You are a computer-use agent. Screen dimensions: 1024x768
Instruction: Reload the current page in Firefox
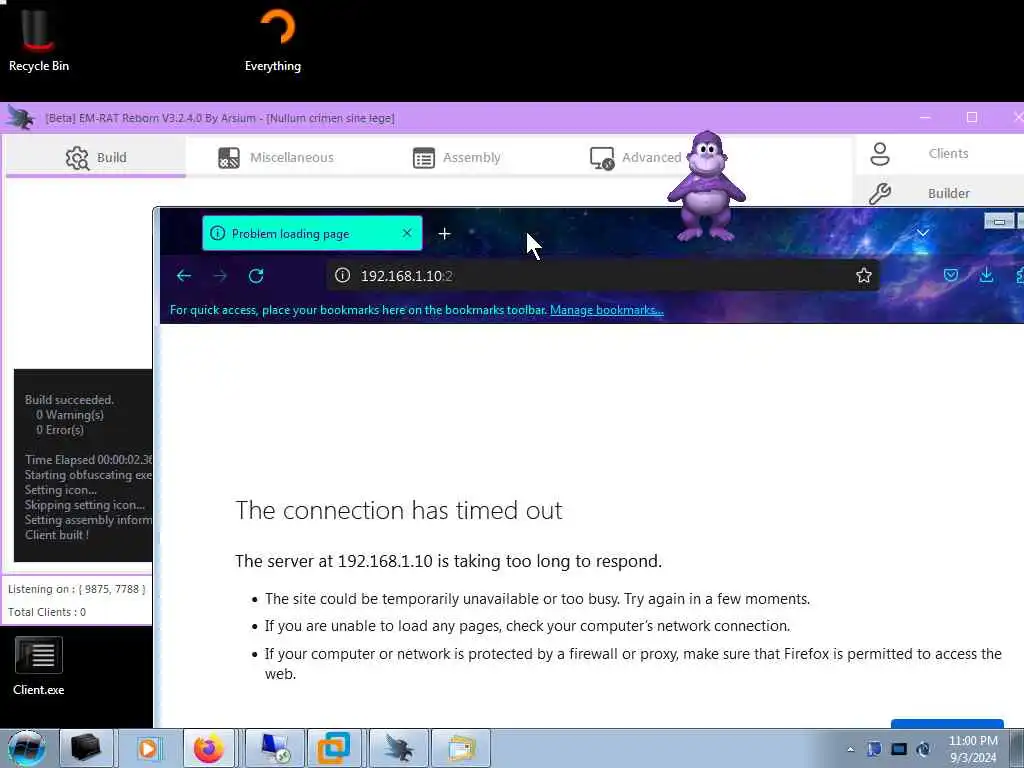pos(256,276)
